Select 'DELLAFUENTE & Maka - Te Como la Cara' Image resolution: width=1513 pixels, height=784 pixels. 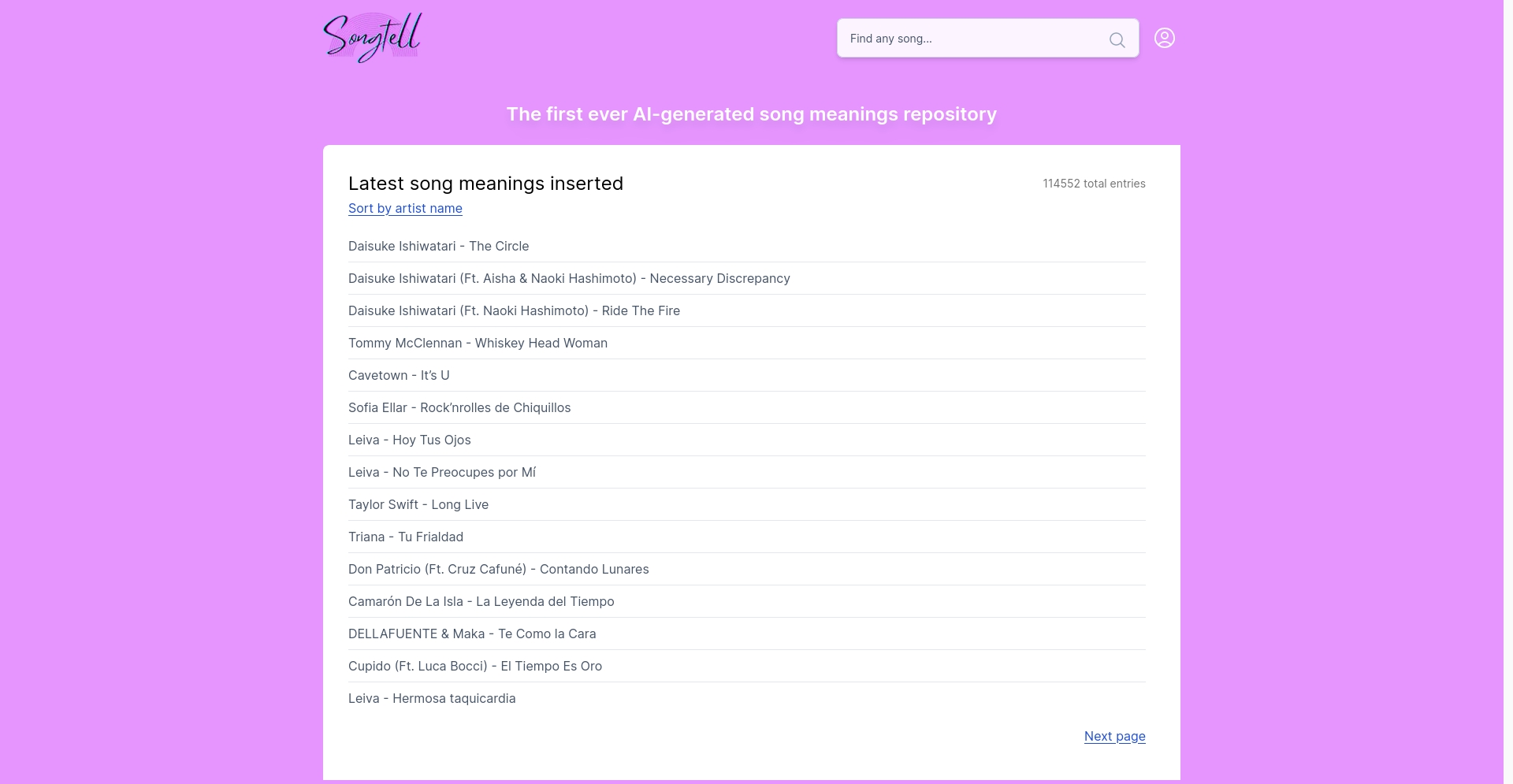click(472, 634)
